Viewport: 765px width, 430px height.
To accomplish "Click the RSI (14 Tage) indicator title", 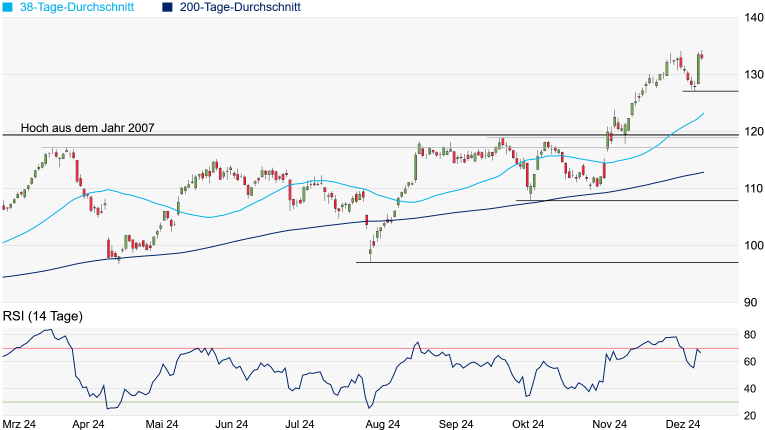I will pyautogui.click(x=43, y=316).
